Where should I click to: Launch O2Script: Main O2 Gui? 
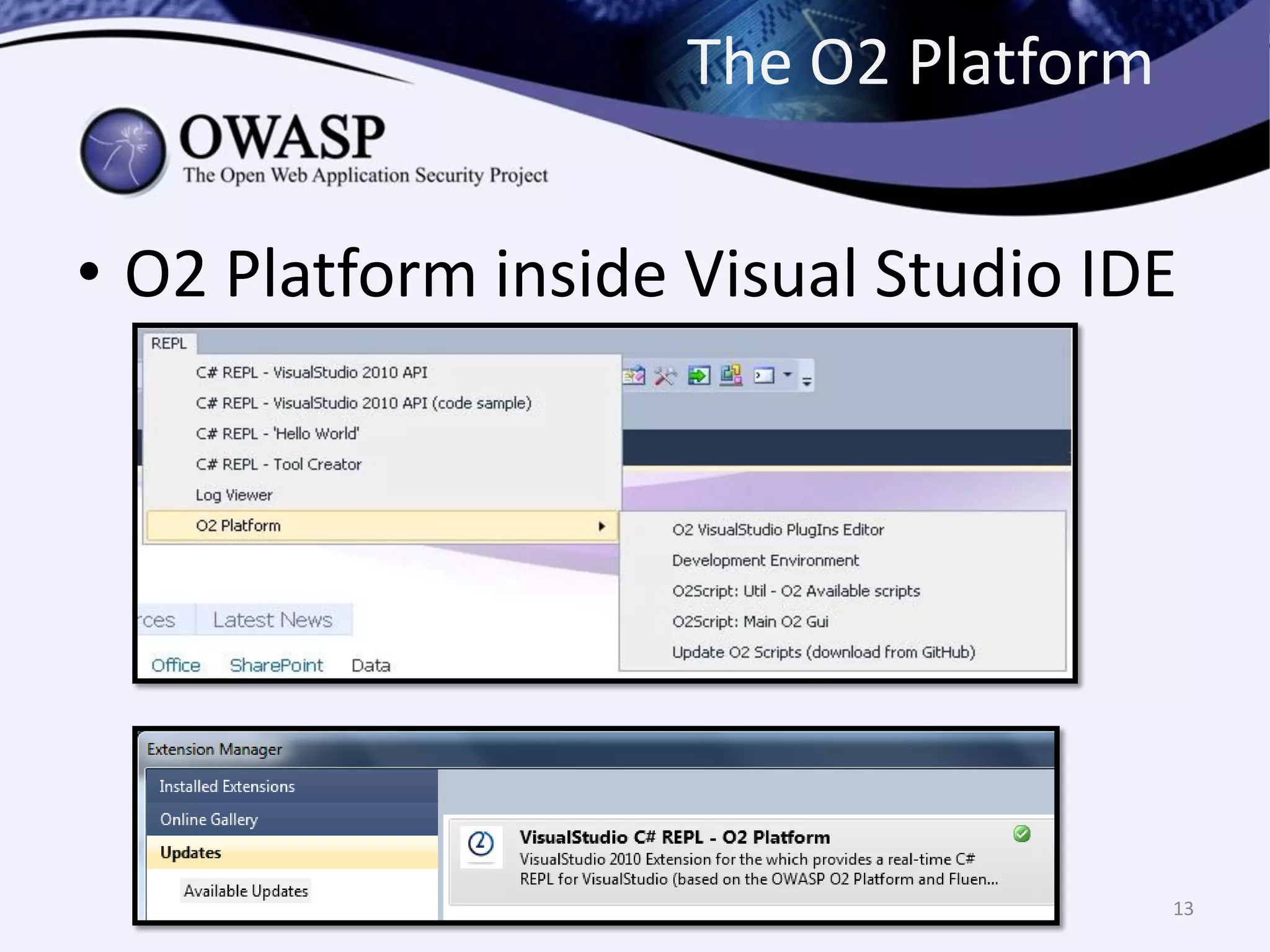click(x=750, y=621)
